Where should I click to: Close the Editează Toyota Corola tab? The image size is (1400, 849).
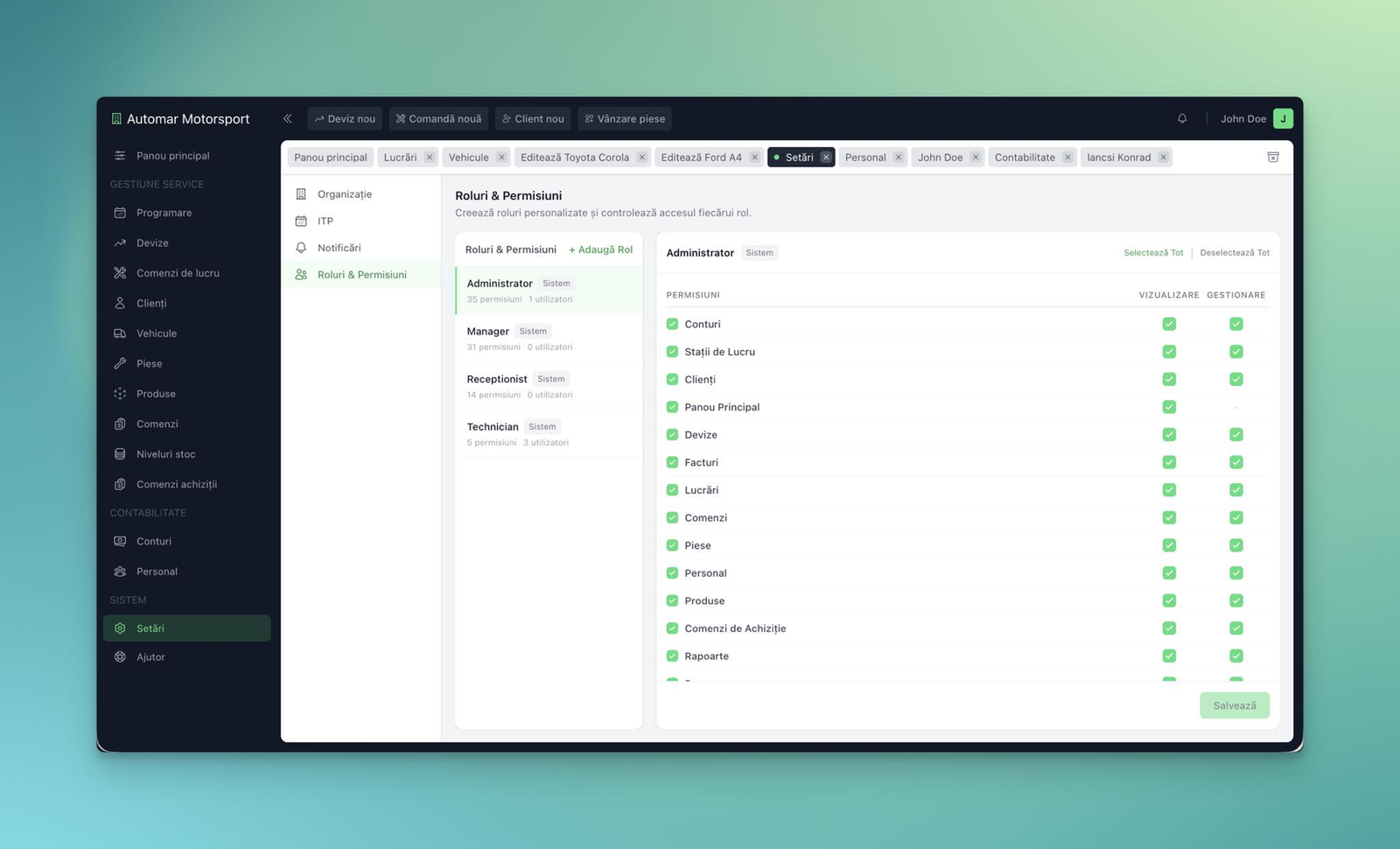click(641, 158)
